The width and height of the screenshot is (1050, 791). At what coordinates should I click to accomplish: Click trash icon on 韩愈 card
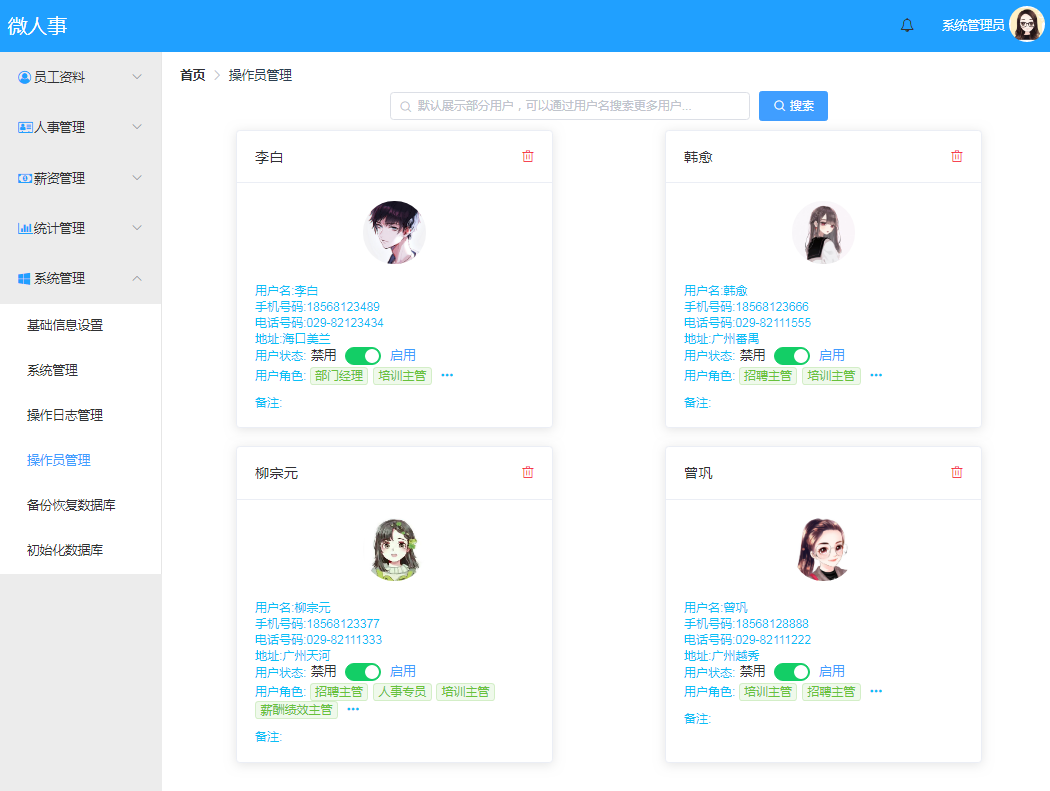coord(956,156)
